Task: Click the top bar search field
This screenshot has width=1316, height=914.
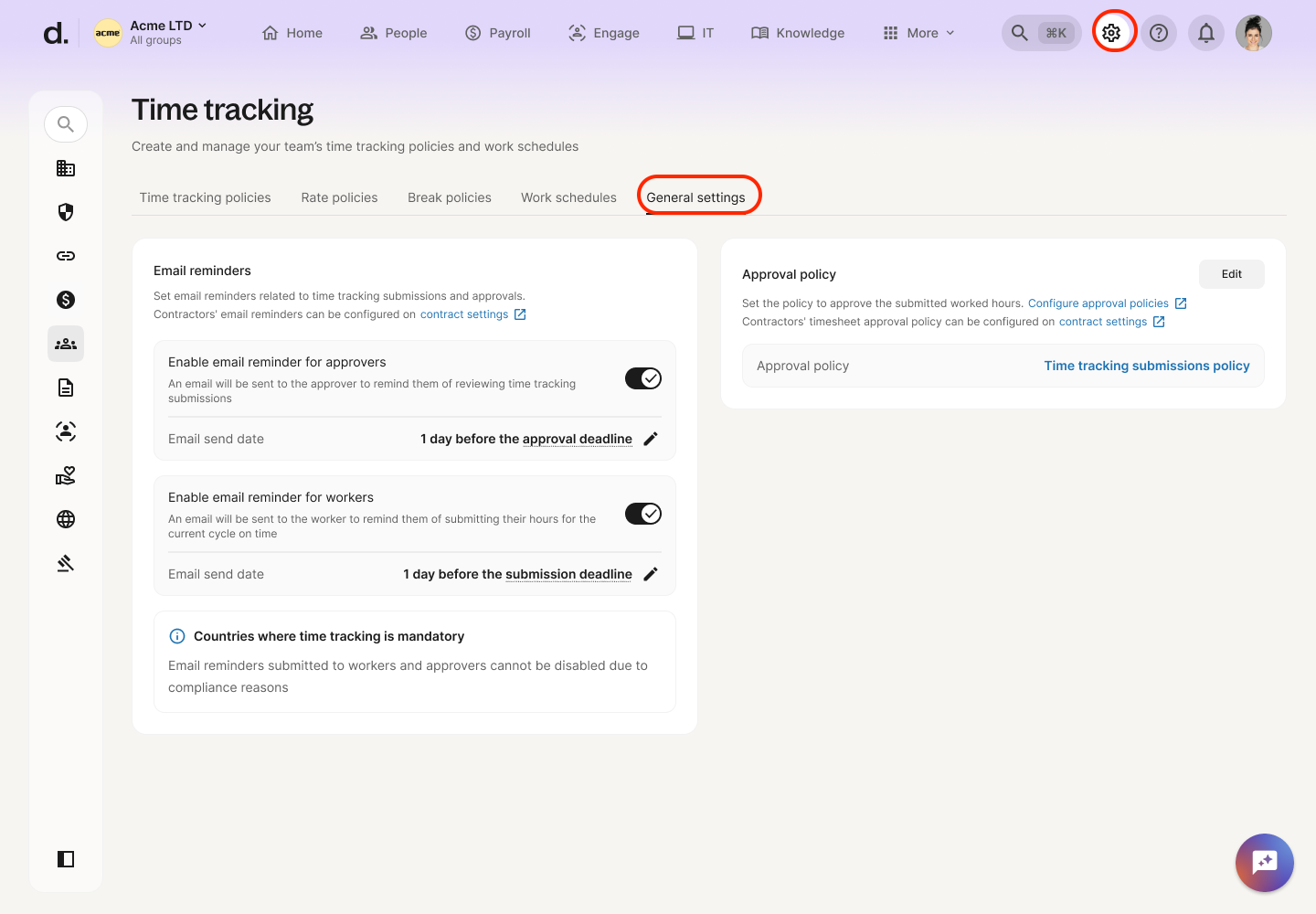Action: [1041, 33]
